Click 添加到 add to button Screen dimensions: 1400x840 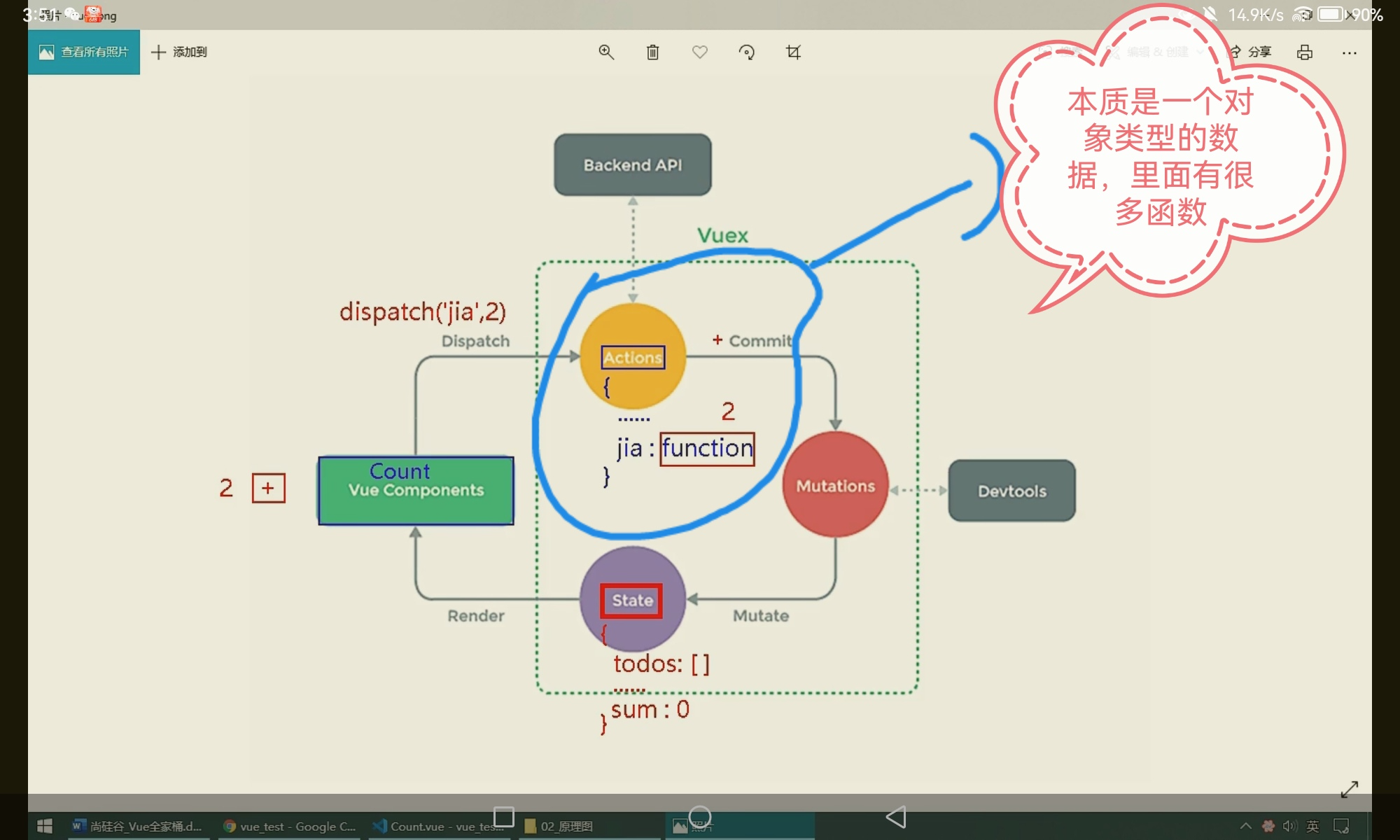pos(179,52)
